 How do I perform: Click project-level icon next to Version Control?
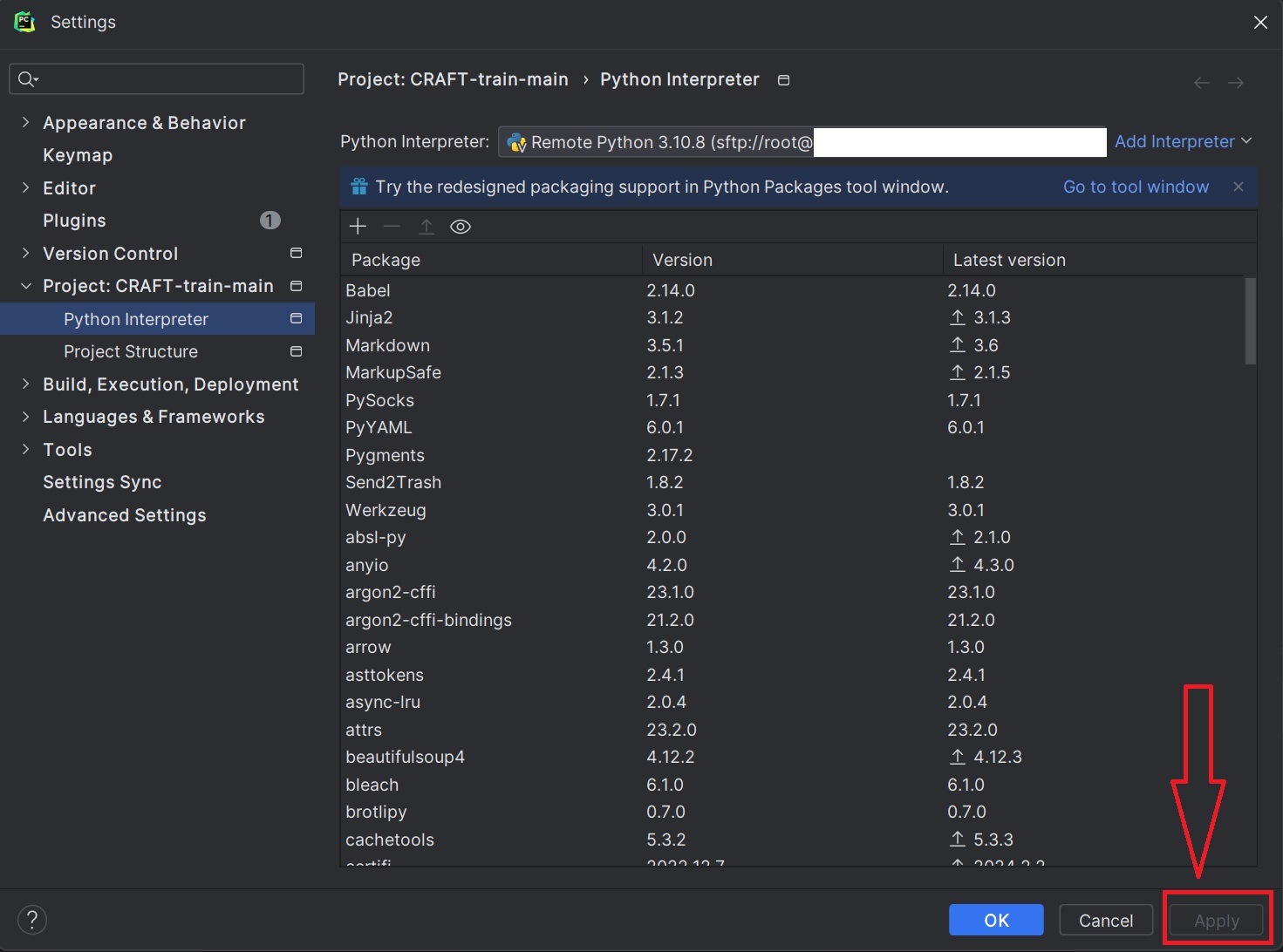click(297, 253)
